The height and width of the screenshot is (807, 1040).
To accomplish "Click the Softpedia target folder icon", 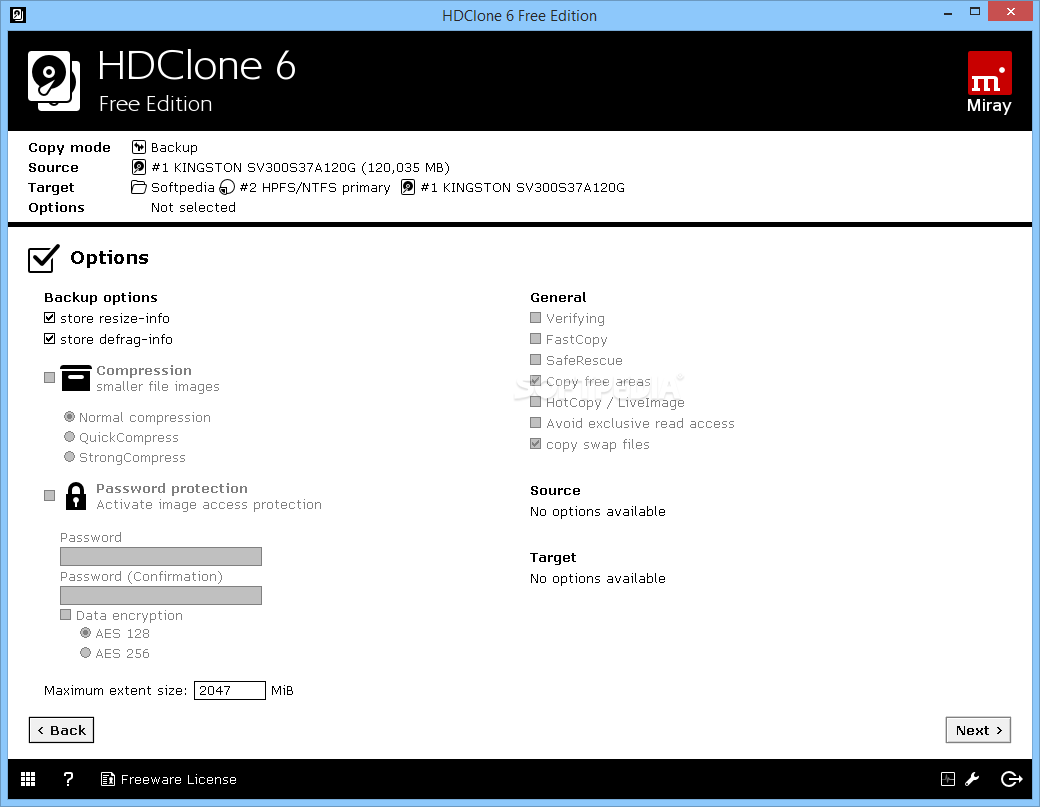I will click(x=139, y=188).
